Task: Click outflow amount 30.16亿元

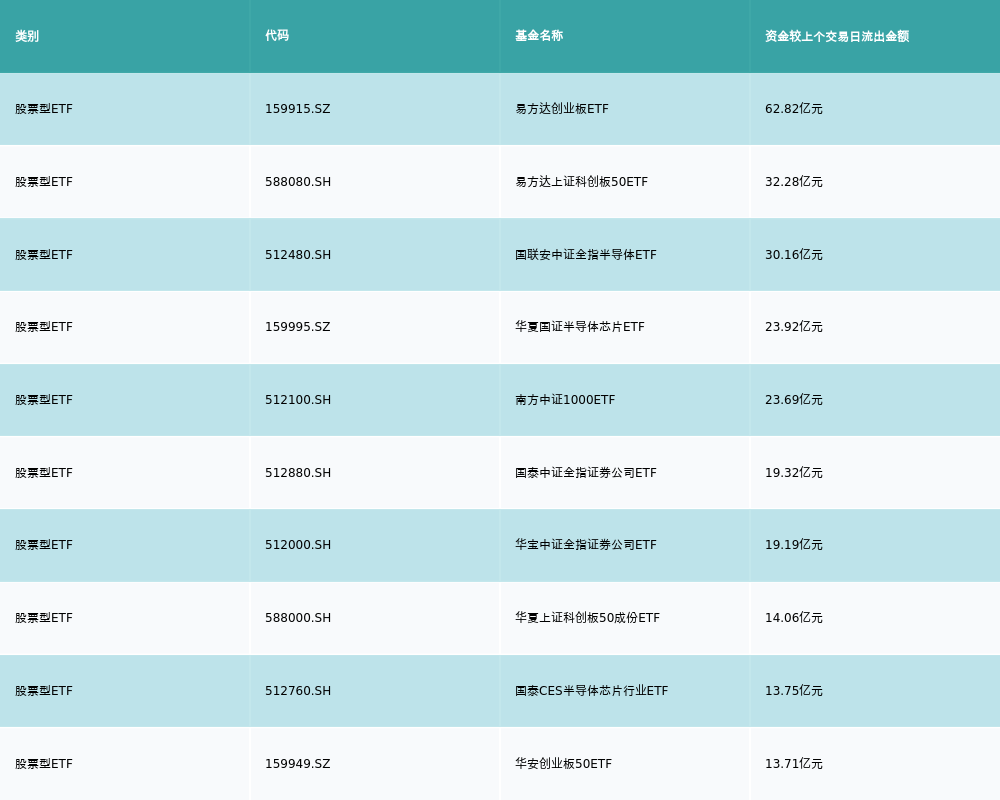Action: 793,255
